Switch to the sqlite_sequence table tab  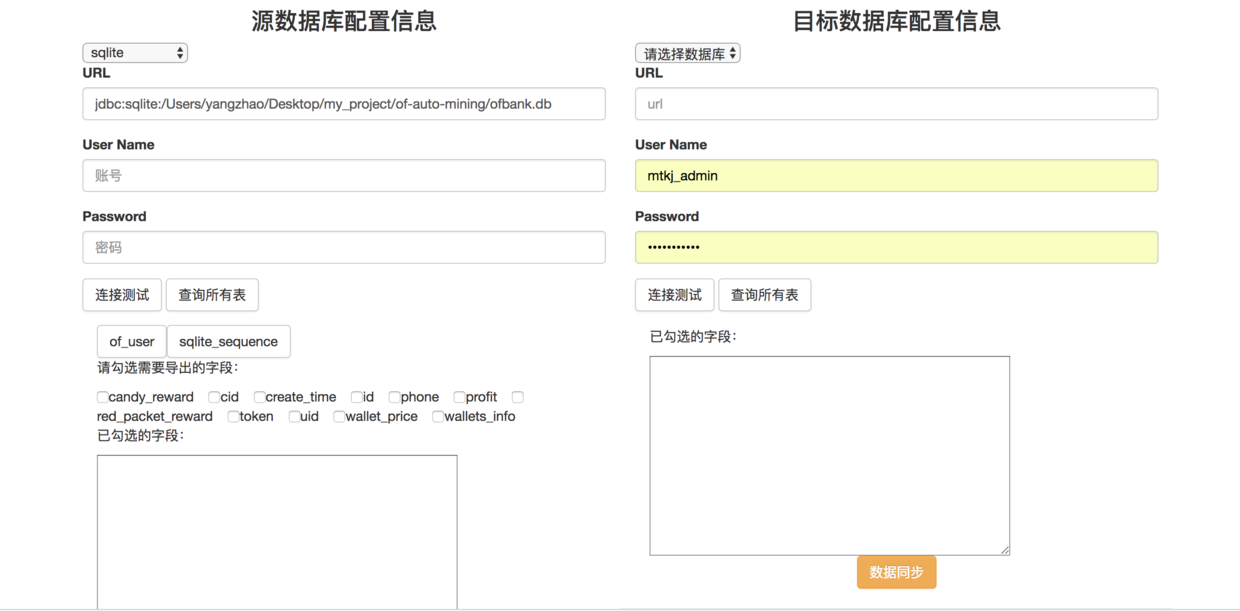[229, 342]
